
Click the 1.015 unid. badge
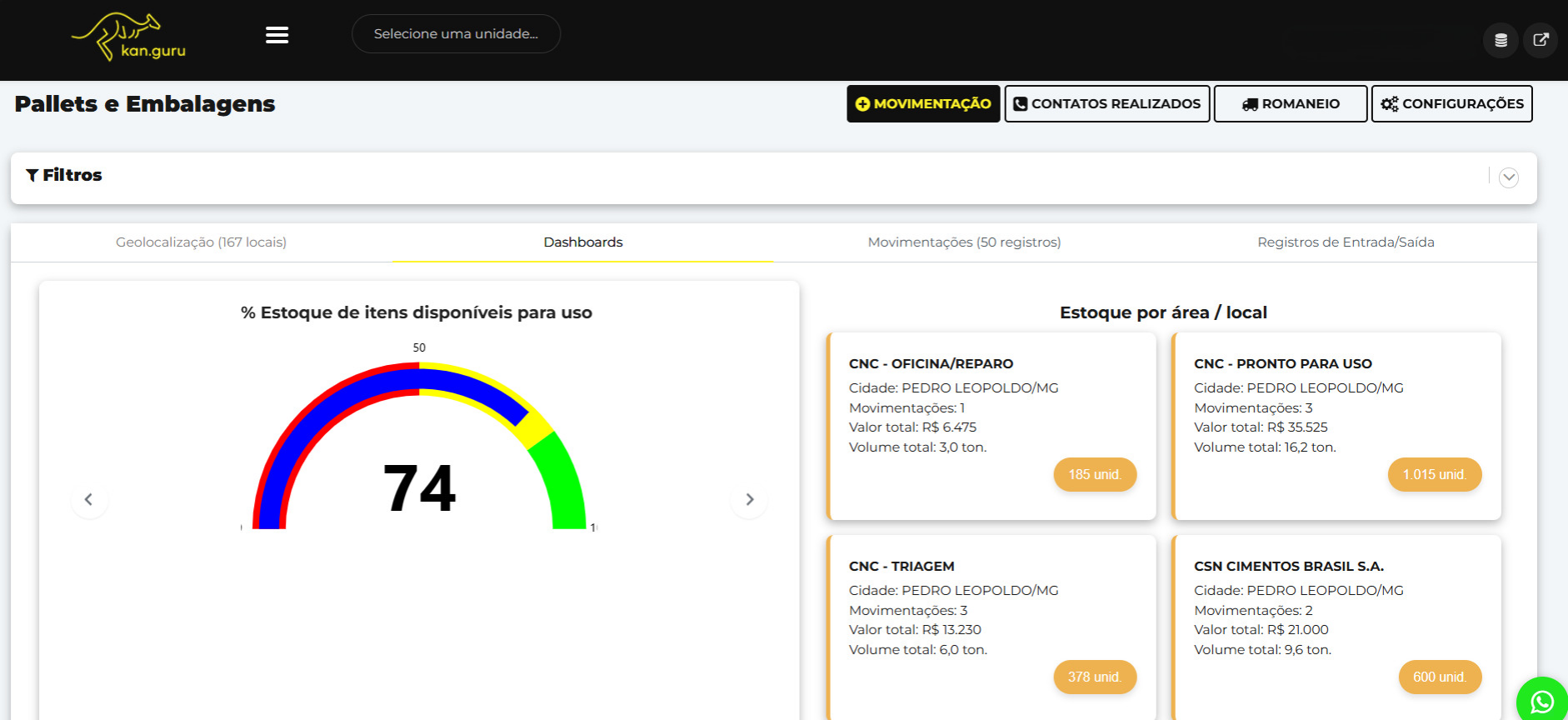pos(1434,474)
